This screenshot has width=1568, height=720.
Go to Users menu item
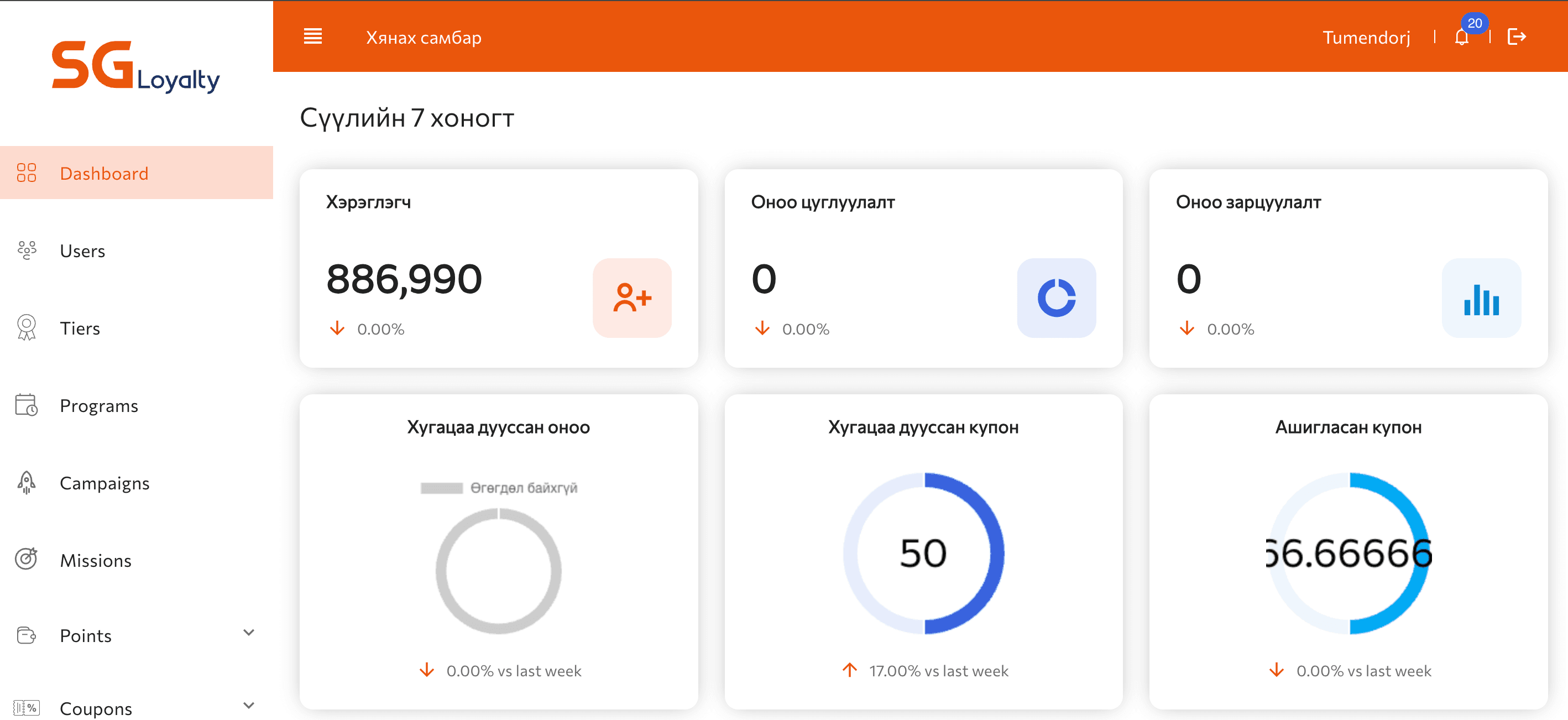(x=137, y=250)
